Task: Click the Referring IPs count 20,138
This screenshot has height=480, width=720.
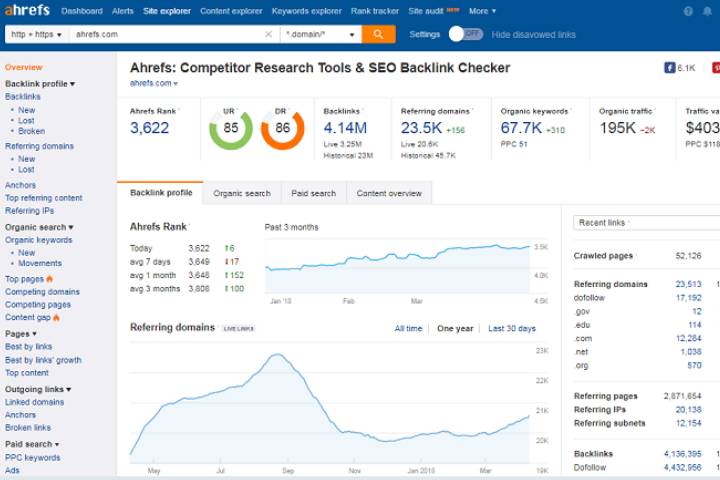Action: [688, 409]
